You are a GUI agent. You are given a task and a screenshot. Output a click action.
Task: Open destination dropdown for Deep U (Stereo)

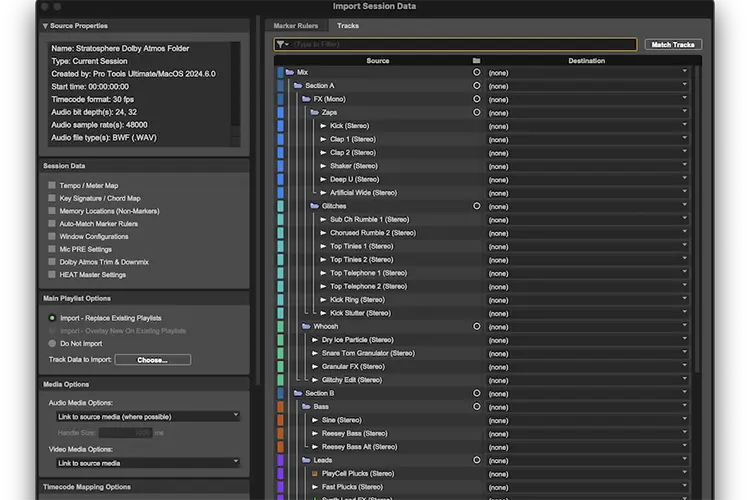588,180
